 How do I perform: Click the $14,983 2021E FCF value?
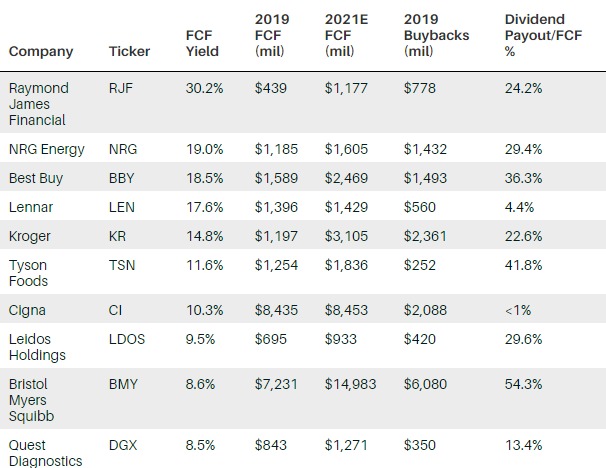click(350, 384)
